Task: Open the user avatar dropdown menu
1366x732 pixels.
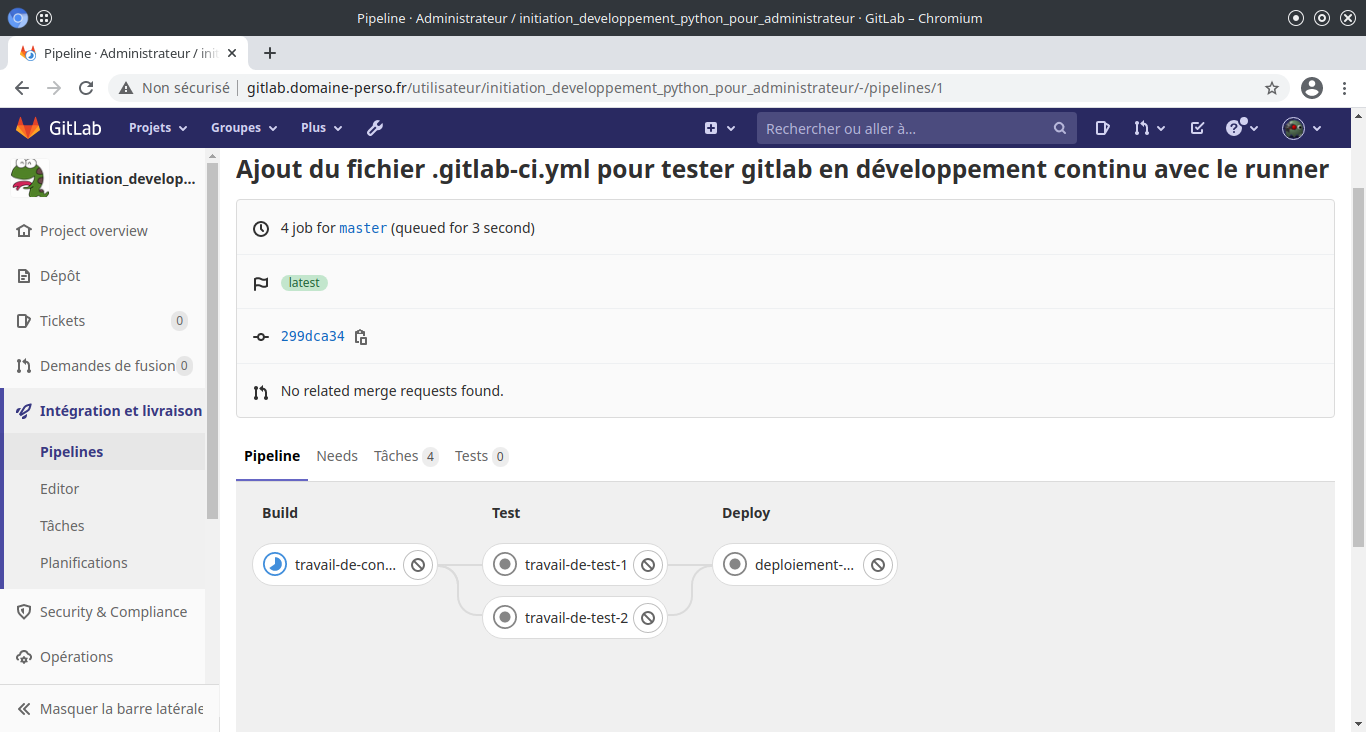Action: [1302, 128]
